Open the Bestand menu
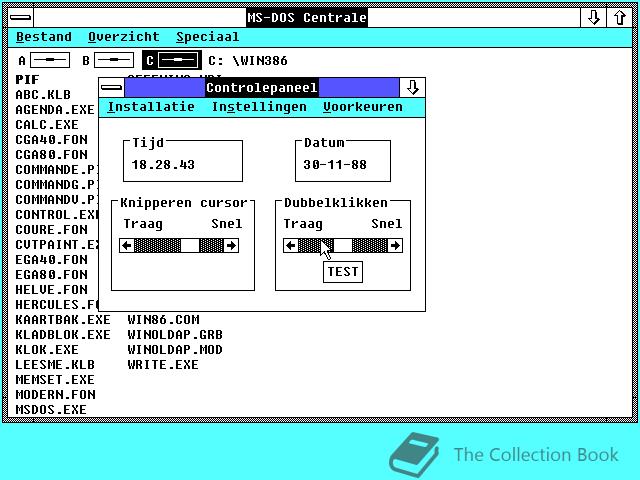Screen dimensions: 640x480 44,37
